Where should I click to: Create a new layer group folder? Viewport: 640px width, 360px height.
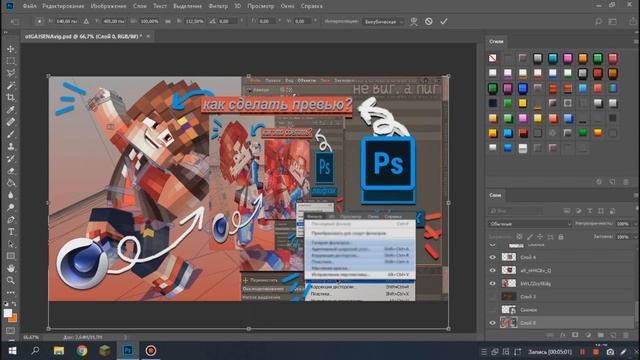600,335
